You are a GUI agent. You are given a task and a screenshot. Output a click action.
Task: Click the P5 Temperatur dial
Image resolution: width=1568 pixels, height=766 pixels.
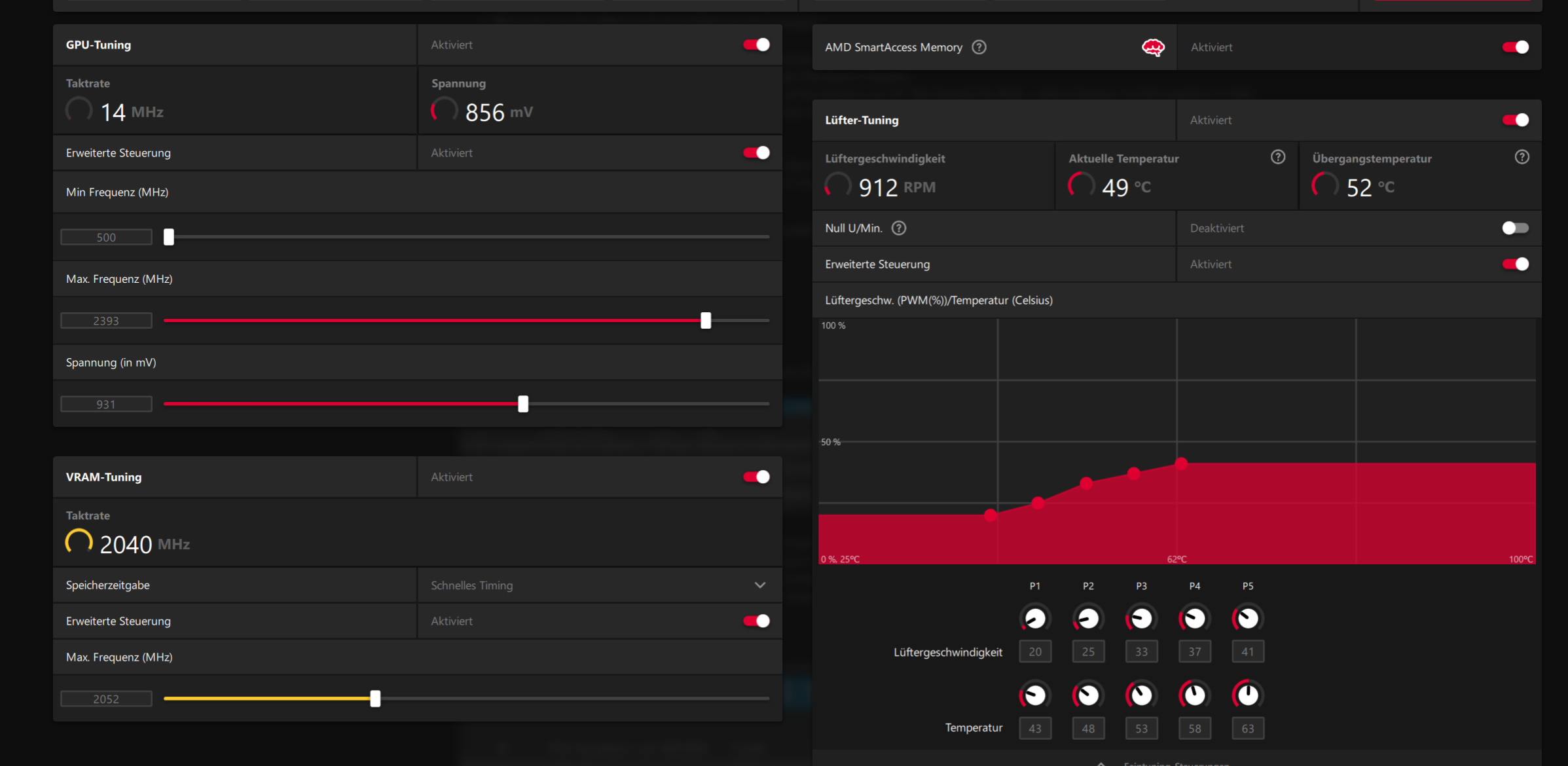tap(1247, 695)
